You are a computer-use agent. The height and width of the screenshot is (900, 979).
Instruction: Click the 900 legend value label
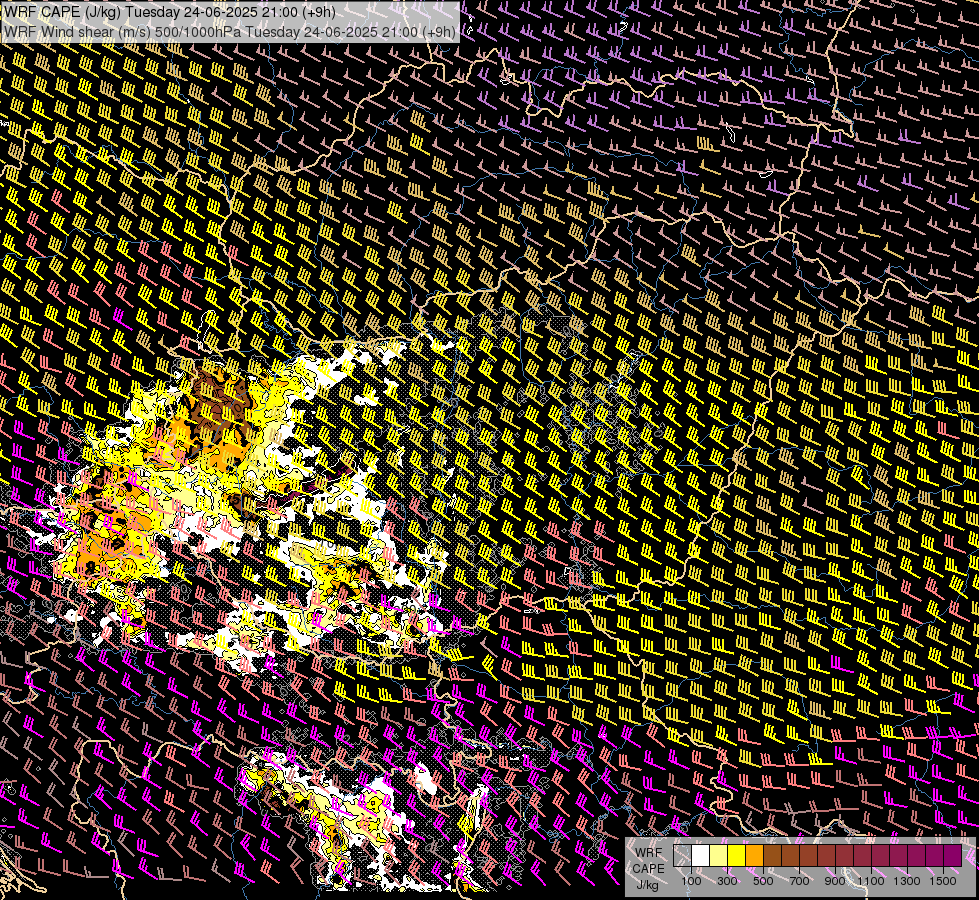coord(835,881)
